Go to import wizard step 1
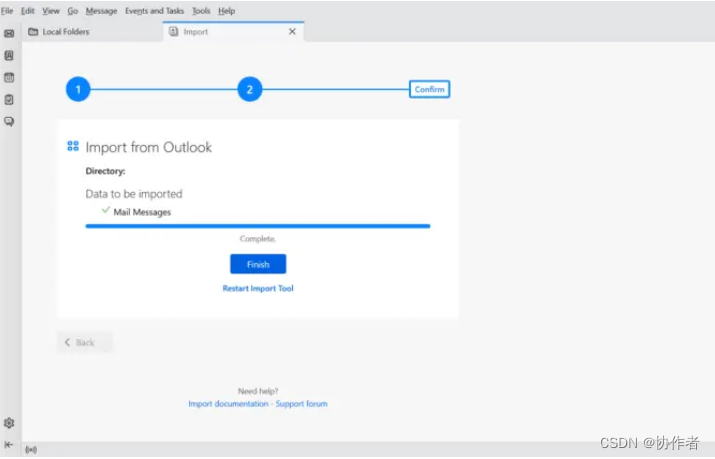The height and width of the screenshot is (459, 715). [78, 89]
